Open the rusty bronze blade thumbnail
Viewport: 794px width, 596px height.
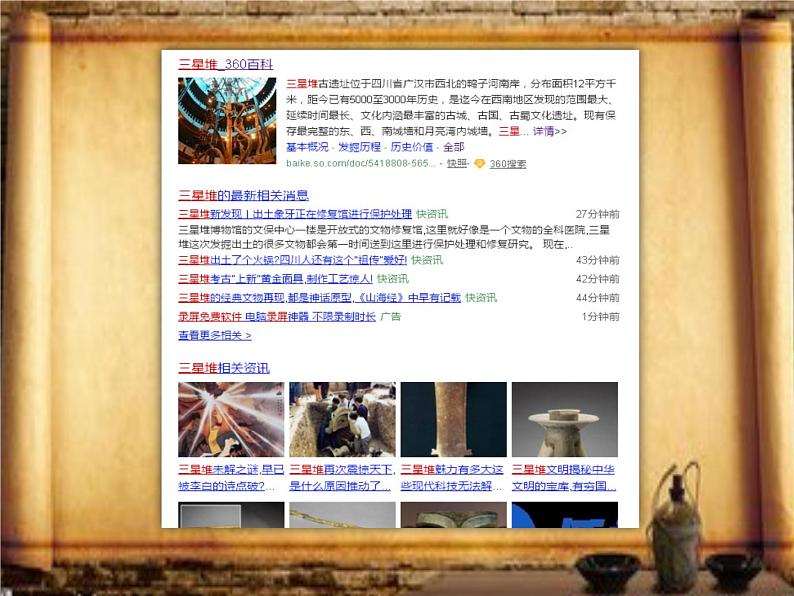tap(454, 420)
